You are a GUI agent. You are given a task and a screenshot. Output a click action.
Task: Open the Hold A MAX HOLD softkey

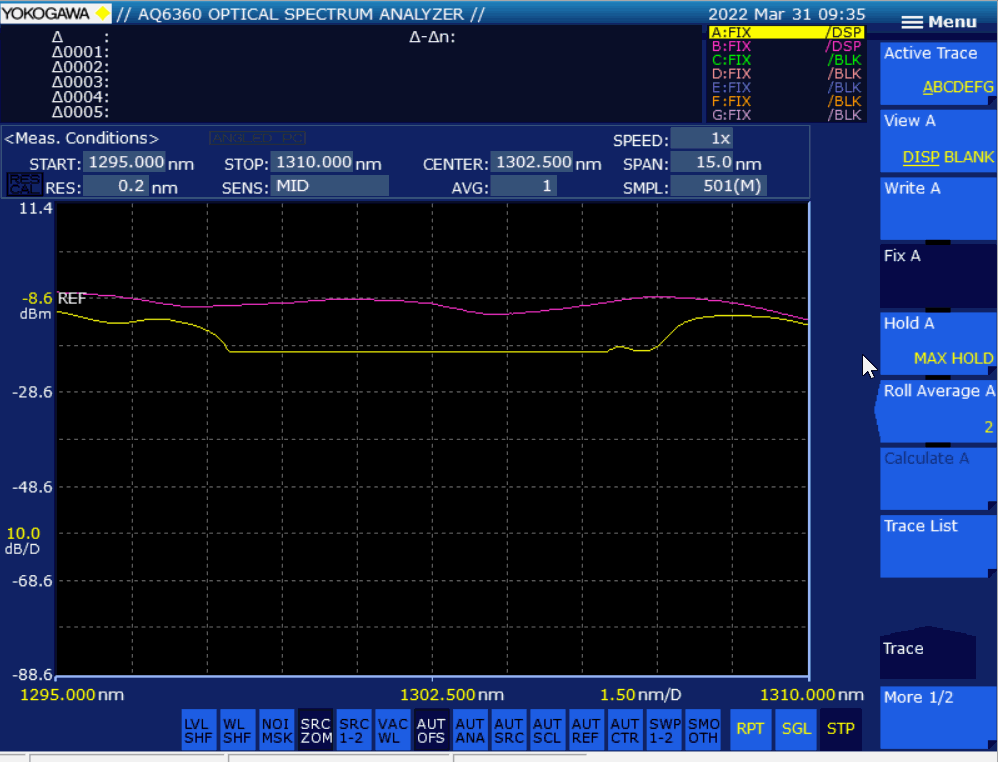click(x=938, y=343)
